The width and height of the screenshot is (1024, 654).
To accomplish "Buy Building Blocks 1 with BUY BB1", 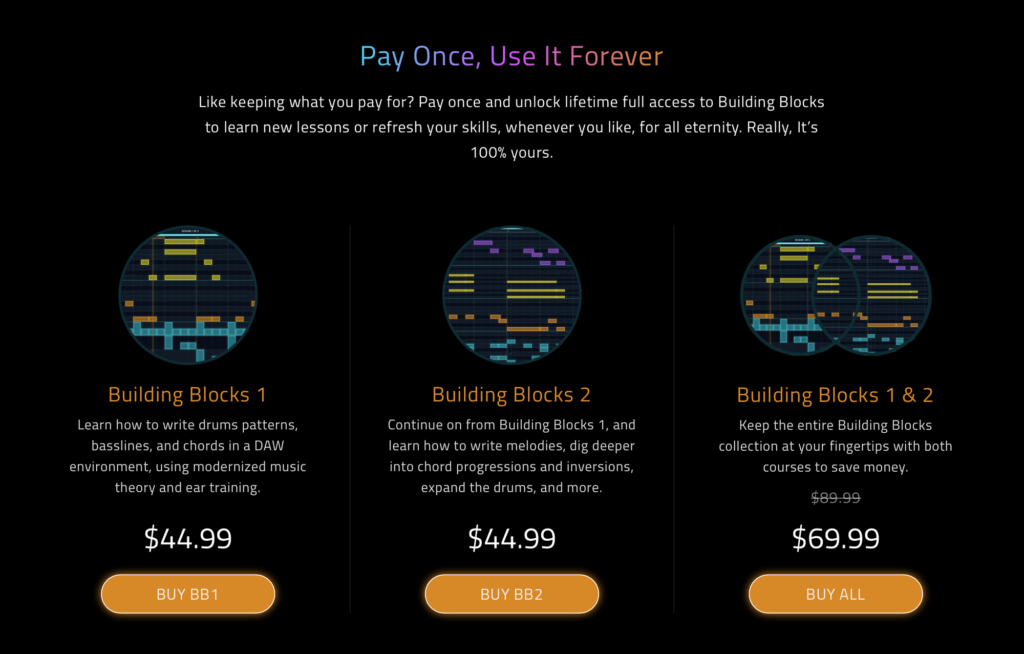I will pyautogui.click(x=188, y=594).
